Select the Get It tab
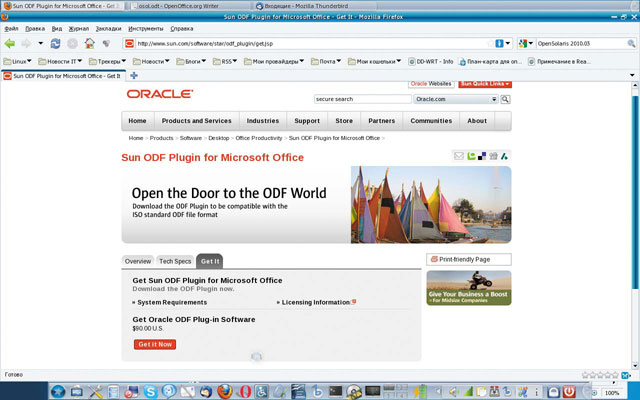640x400 pixels. (x=210, y=261)
